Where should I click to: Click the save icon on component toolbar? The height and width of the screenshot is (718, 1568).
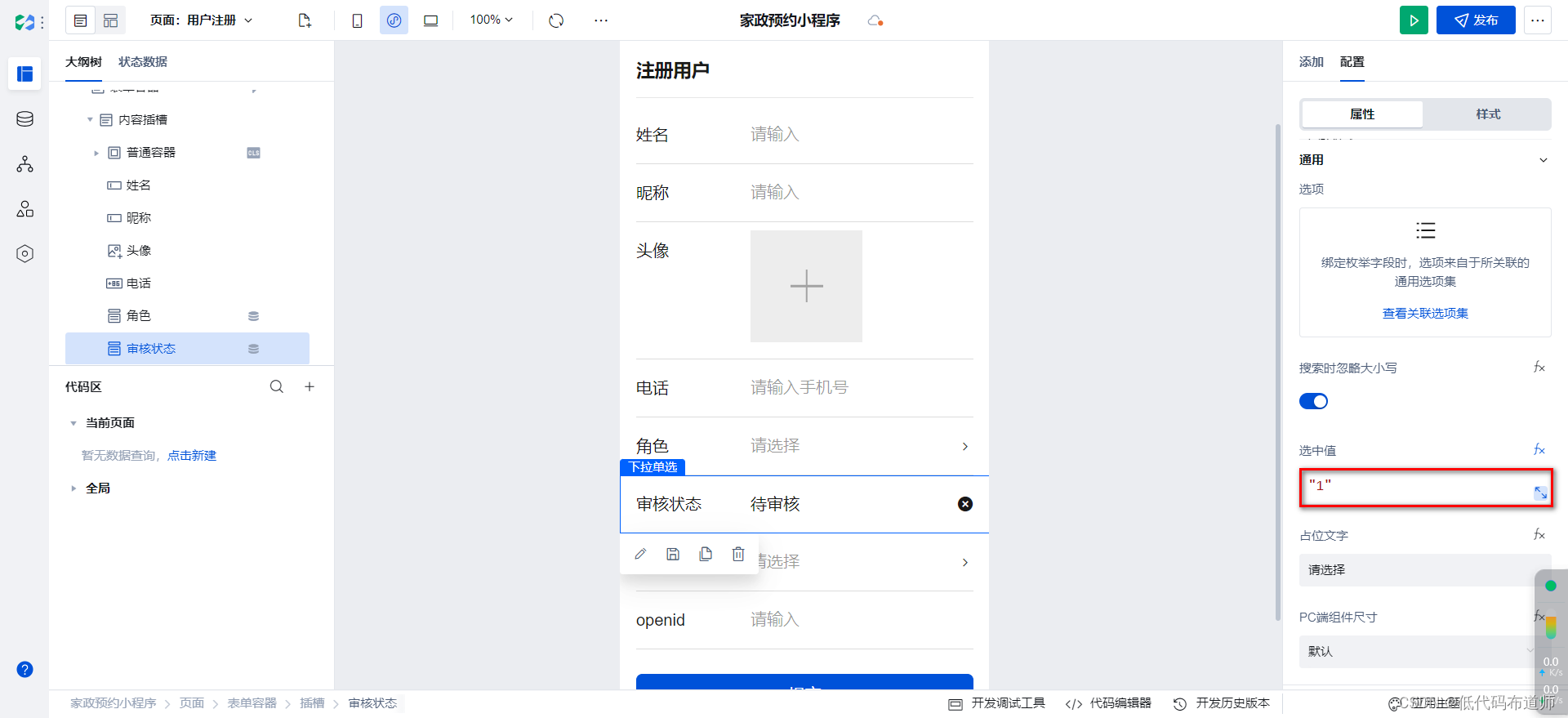coord(673,554)
